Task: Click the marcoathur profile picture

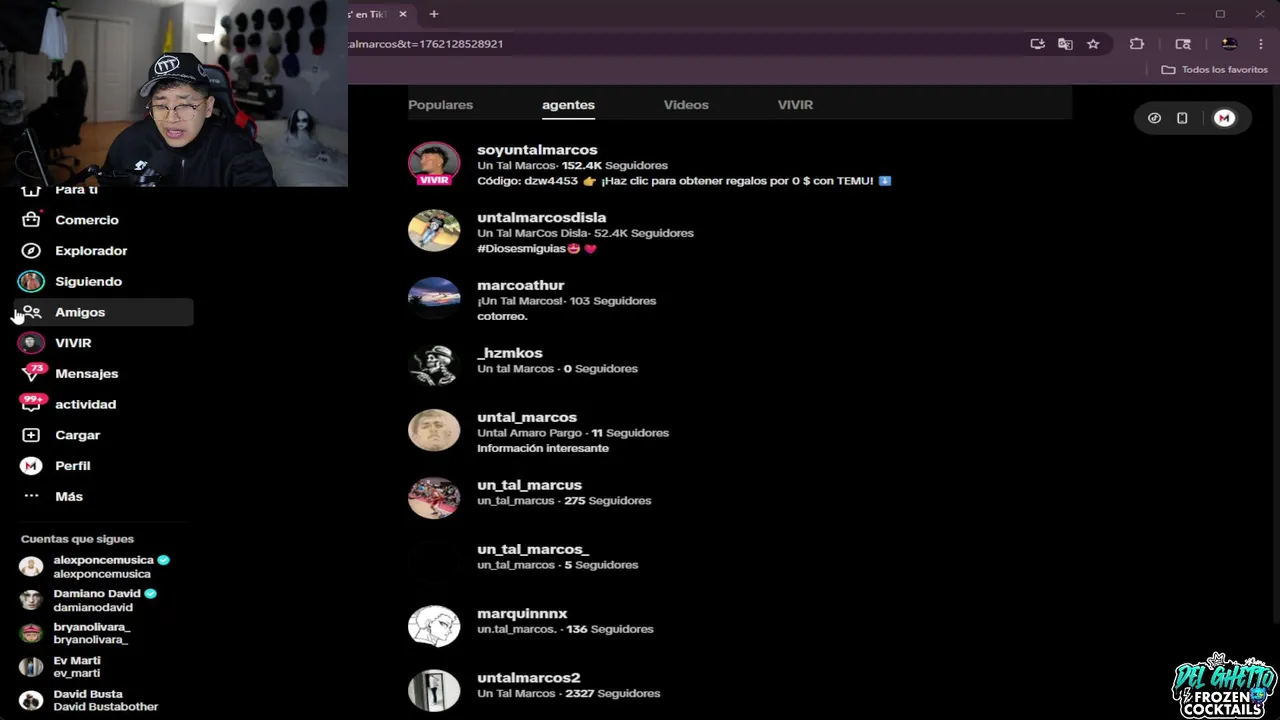Action: (x=434, y=298)
